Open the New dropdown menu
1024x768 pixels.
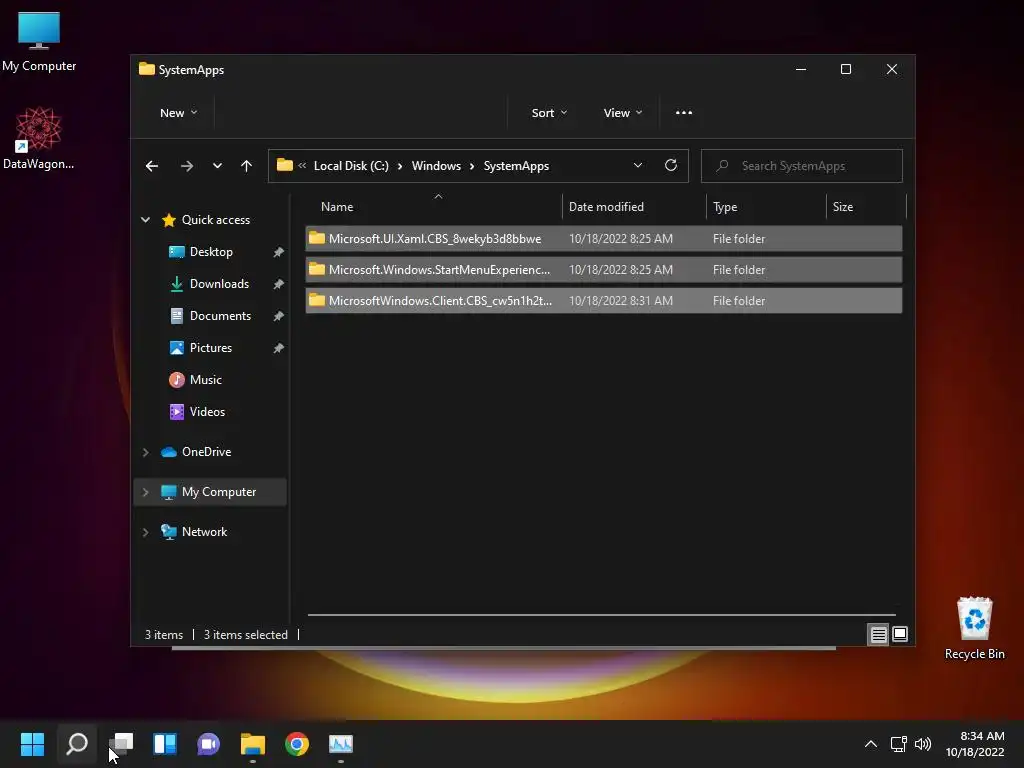(x=178, y=113)
